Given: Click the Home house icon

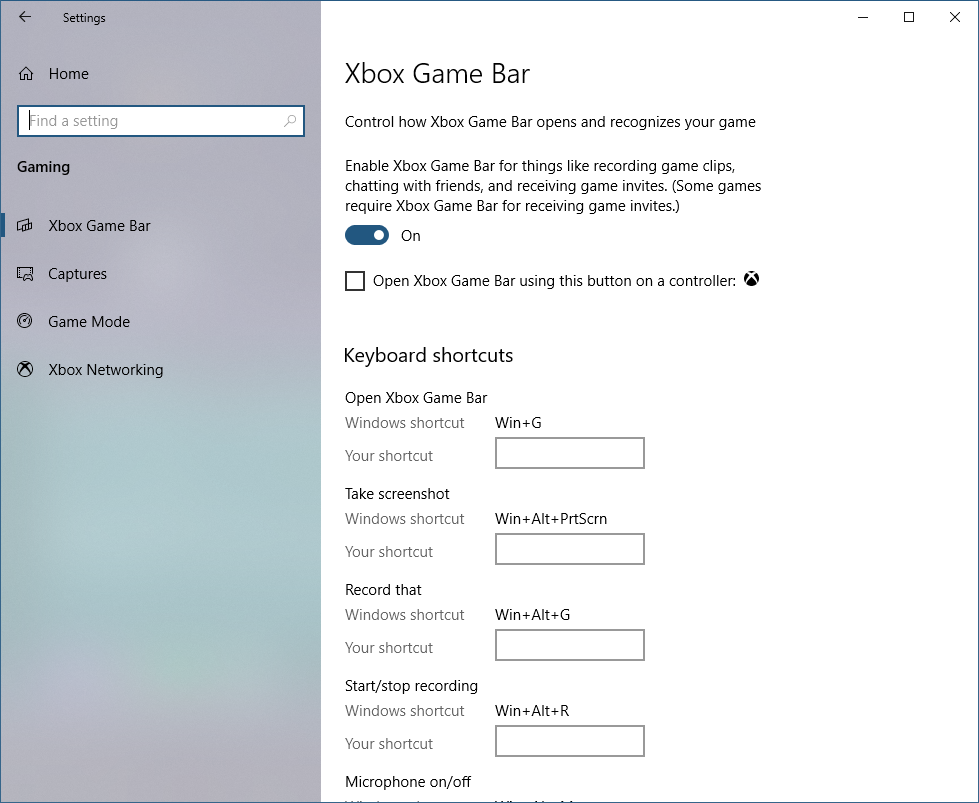Looking at the screenshot, I should tap(26, 74).
